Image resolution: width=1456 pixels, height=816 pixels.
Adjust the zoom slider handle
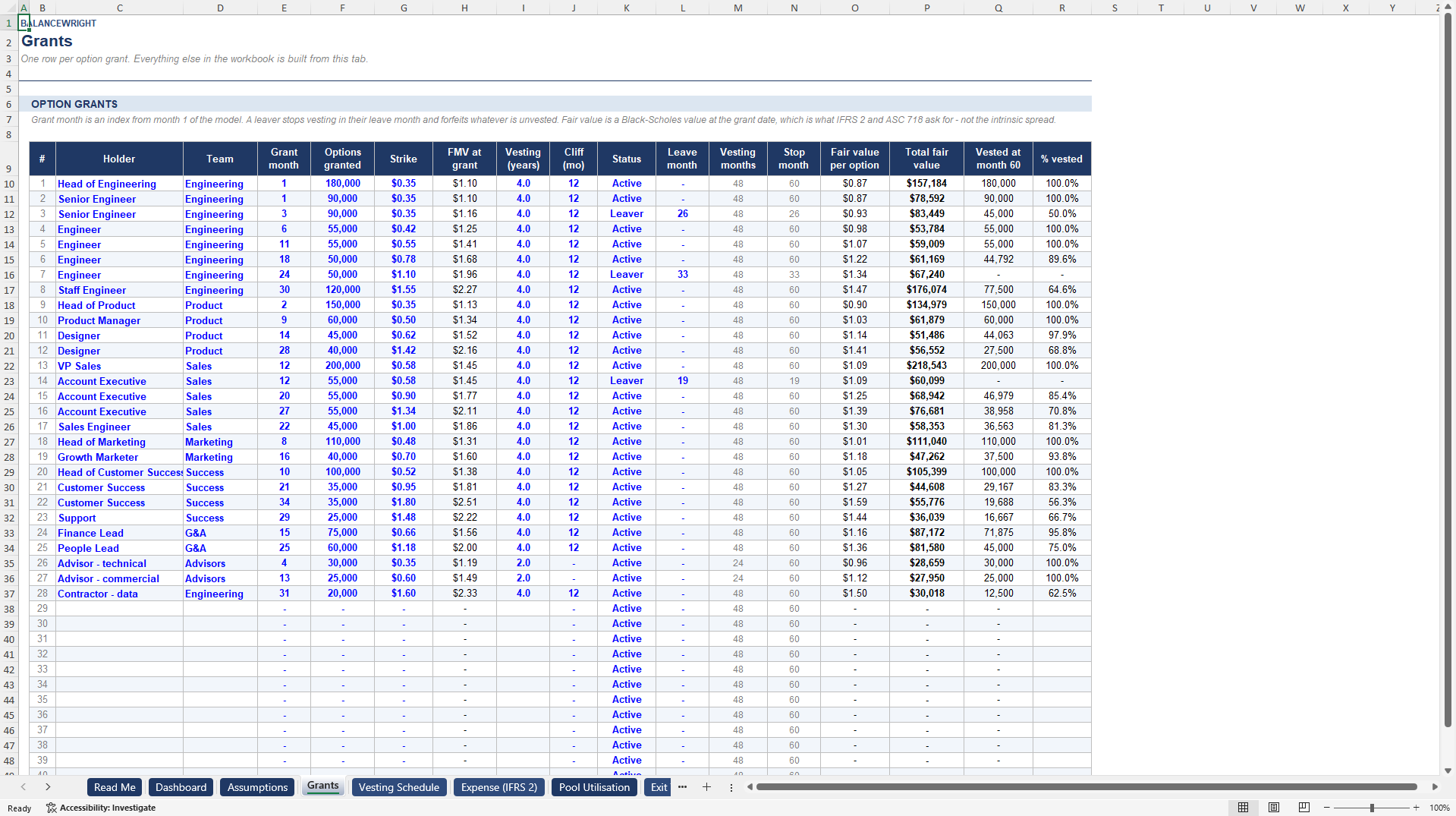(1372, 808)
